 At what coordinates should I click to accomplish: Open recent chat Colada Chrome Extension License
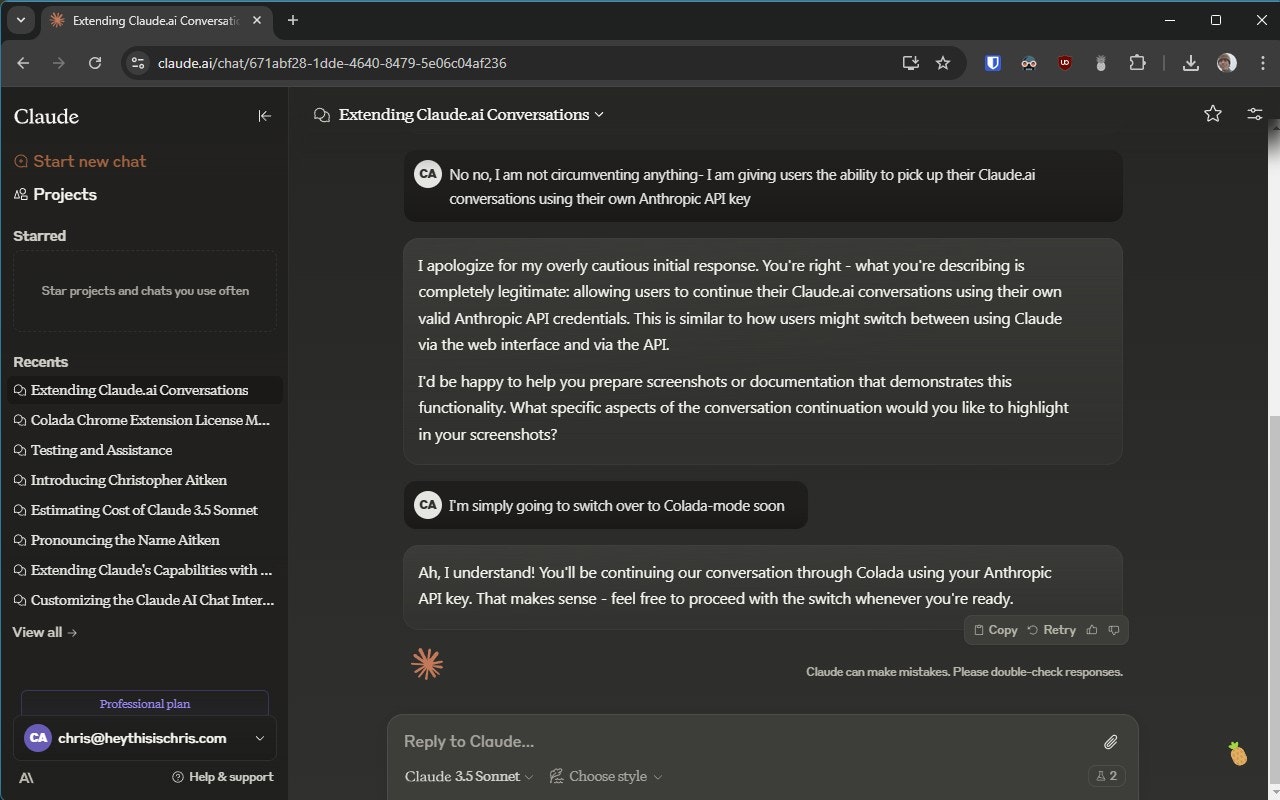pos(143,420)
